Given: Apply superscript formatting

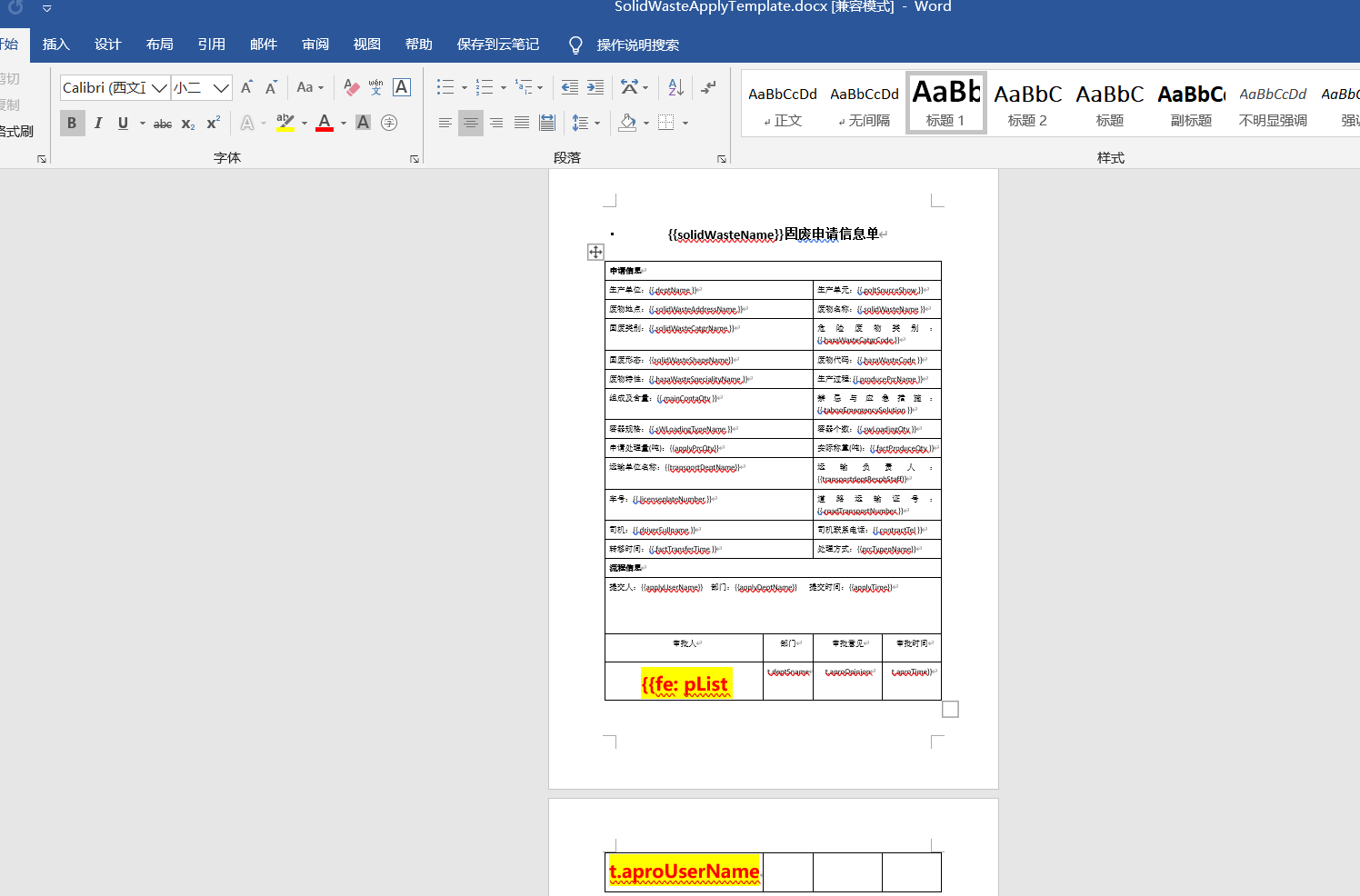Looking at the screenshot, I should point(214,123).
